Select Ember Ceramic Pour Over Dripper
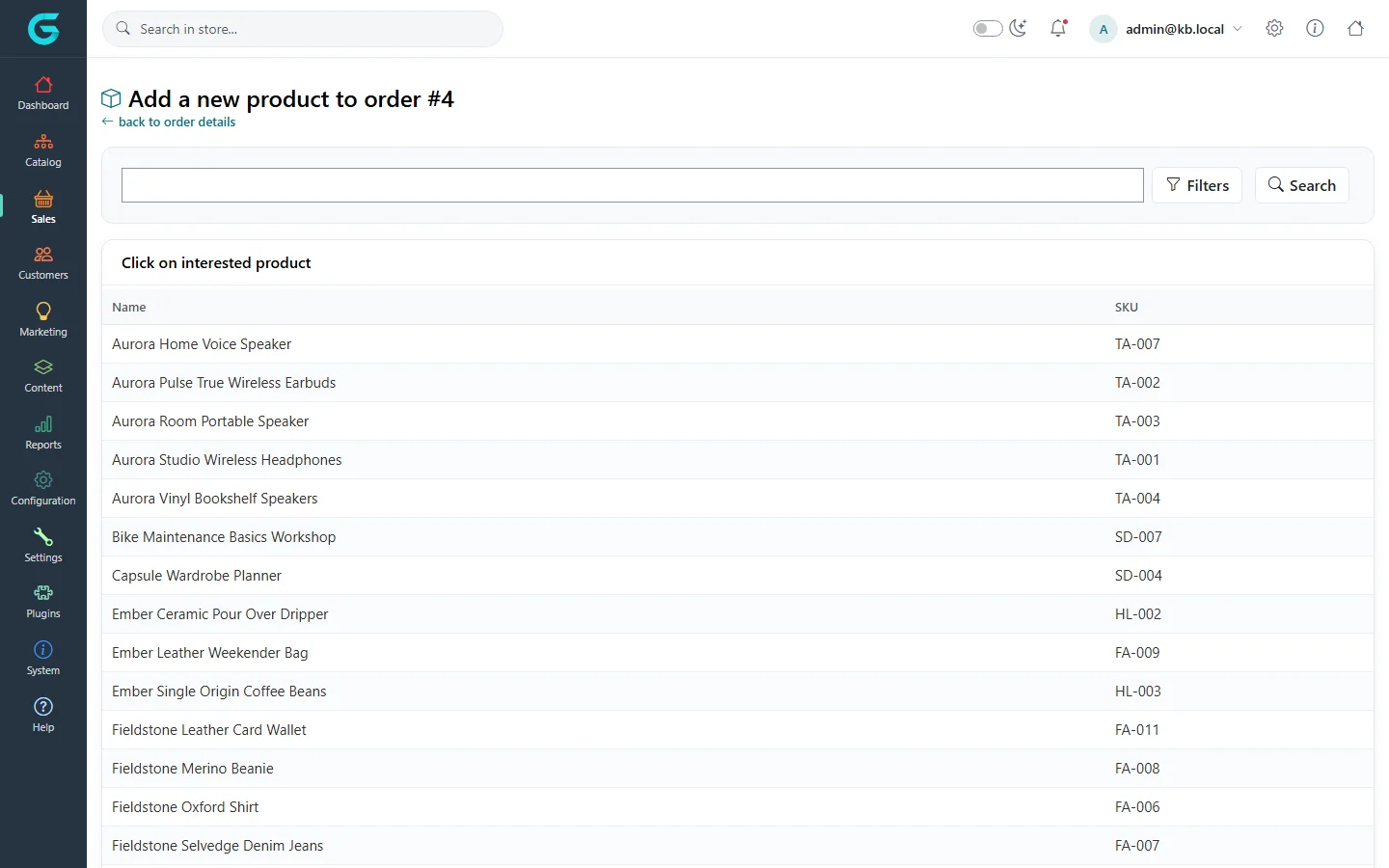 pos(738,614)
